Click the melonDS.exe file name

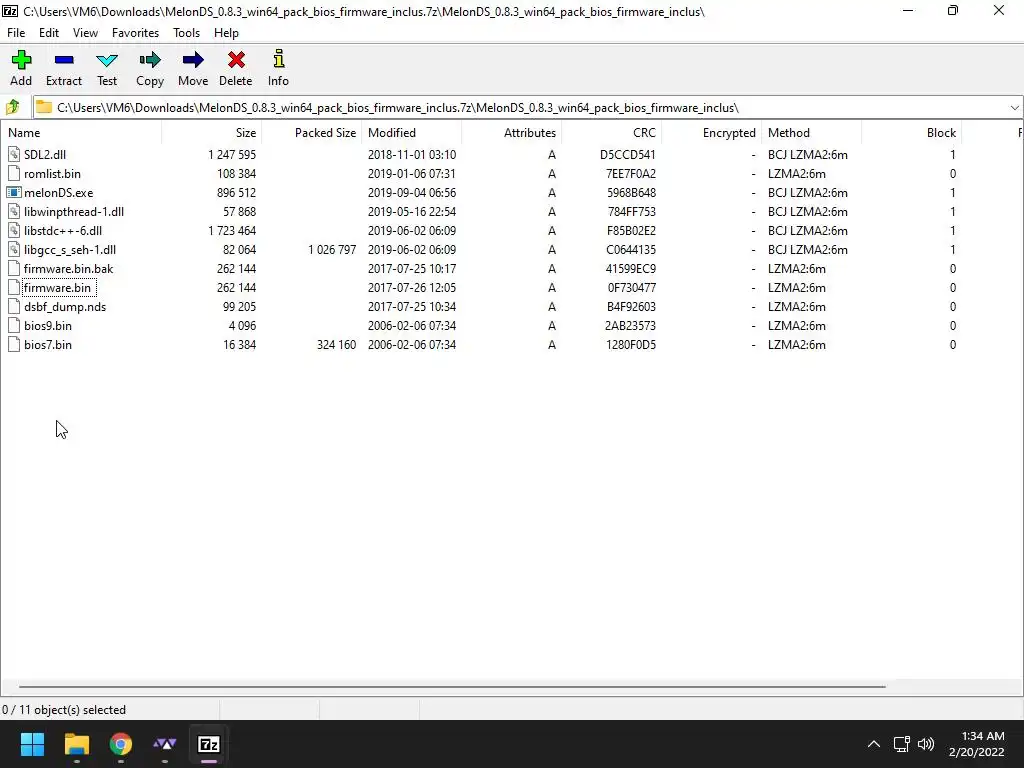coord(59,193)
